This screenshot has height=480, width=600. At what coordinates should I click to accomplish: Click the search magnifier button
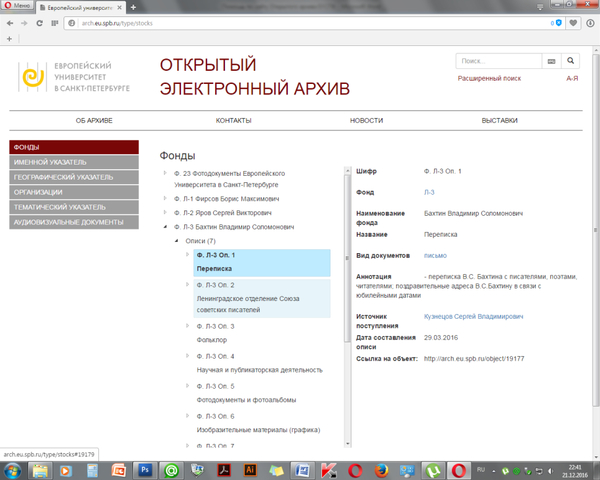[571, 60]
